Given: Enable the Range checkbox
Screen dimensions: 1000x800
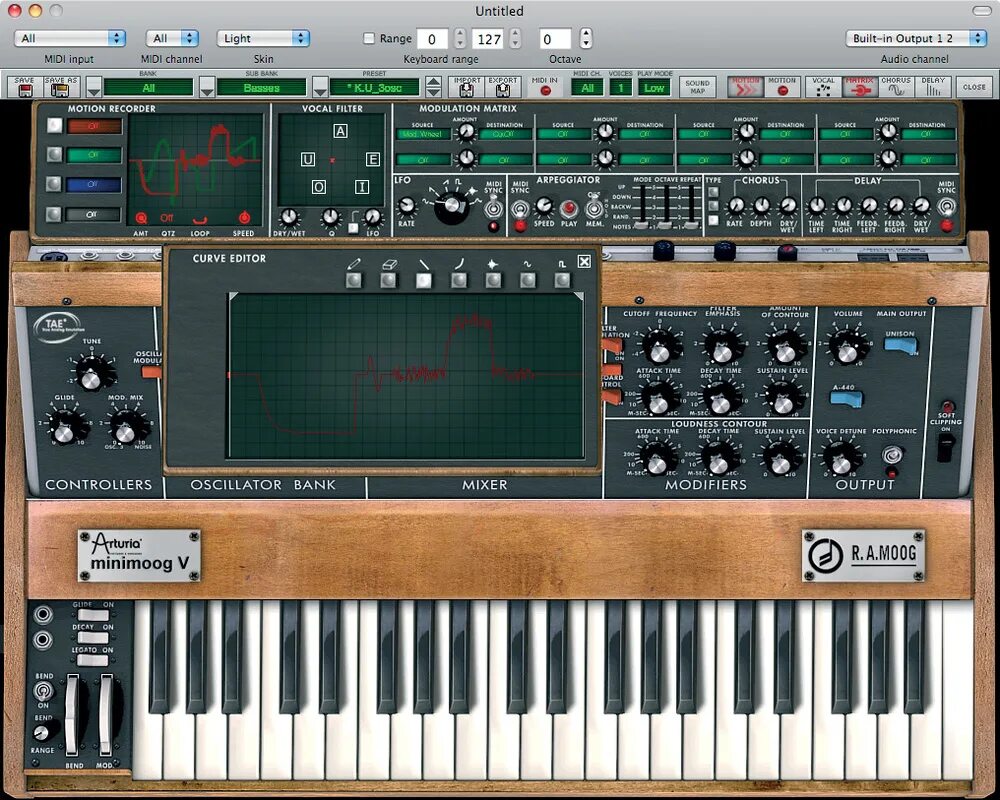Looking at the screenshot, I should (x=369, y=38).
